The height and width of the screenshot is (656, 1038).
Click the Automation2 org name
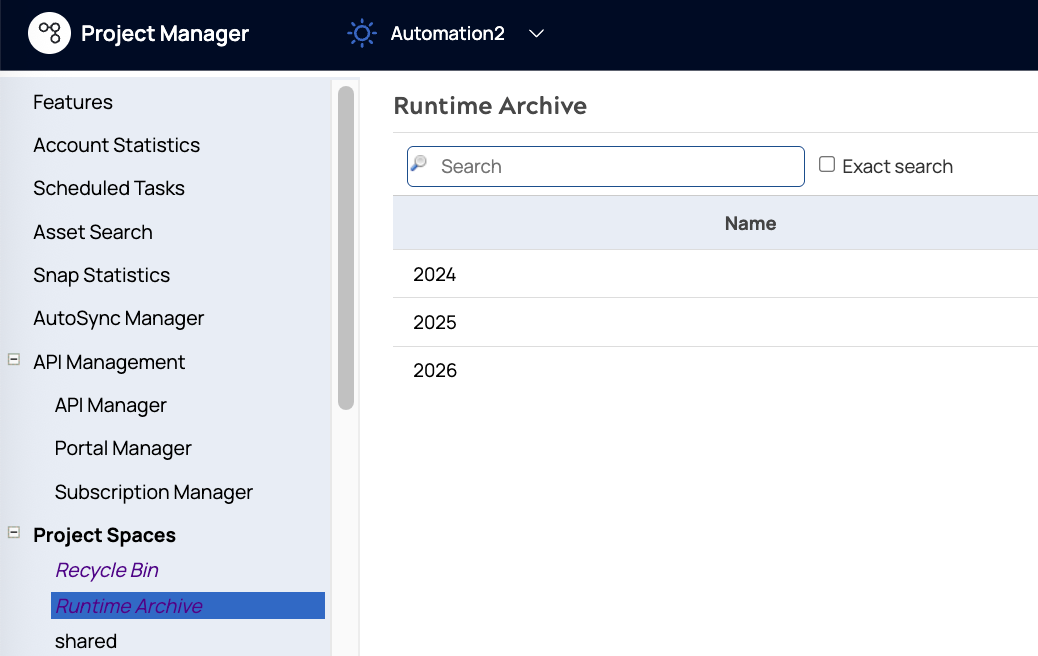(x=448, y=33)
